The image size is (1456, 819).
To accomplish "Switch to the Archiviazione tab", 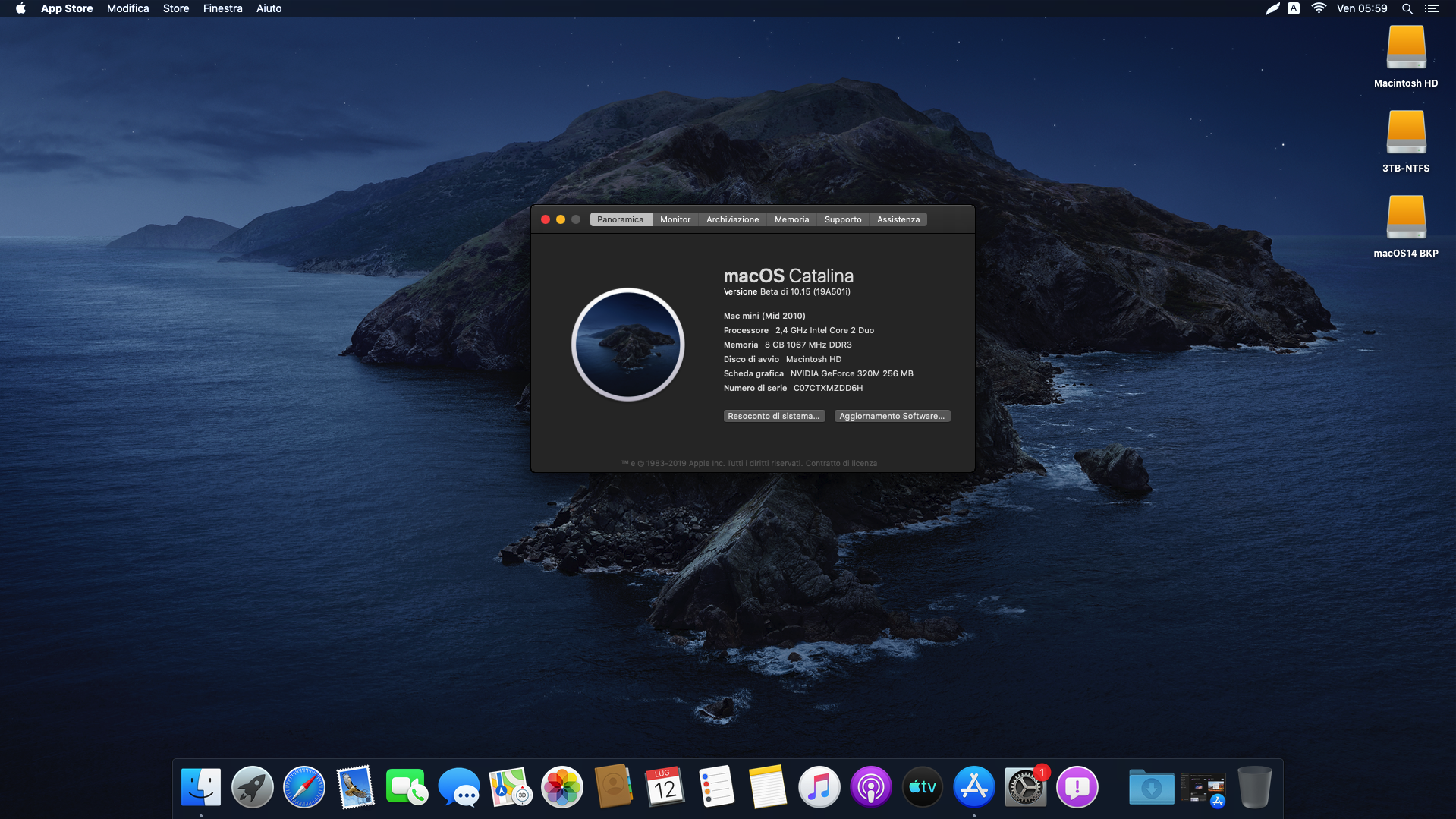I will click(x=732, y=219).
